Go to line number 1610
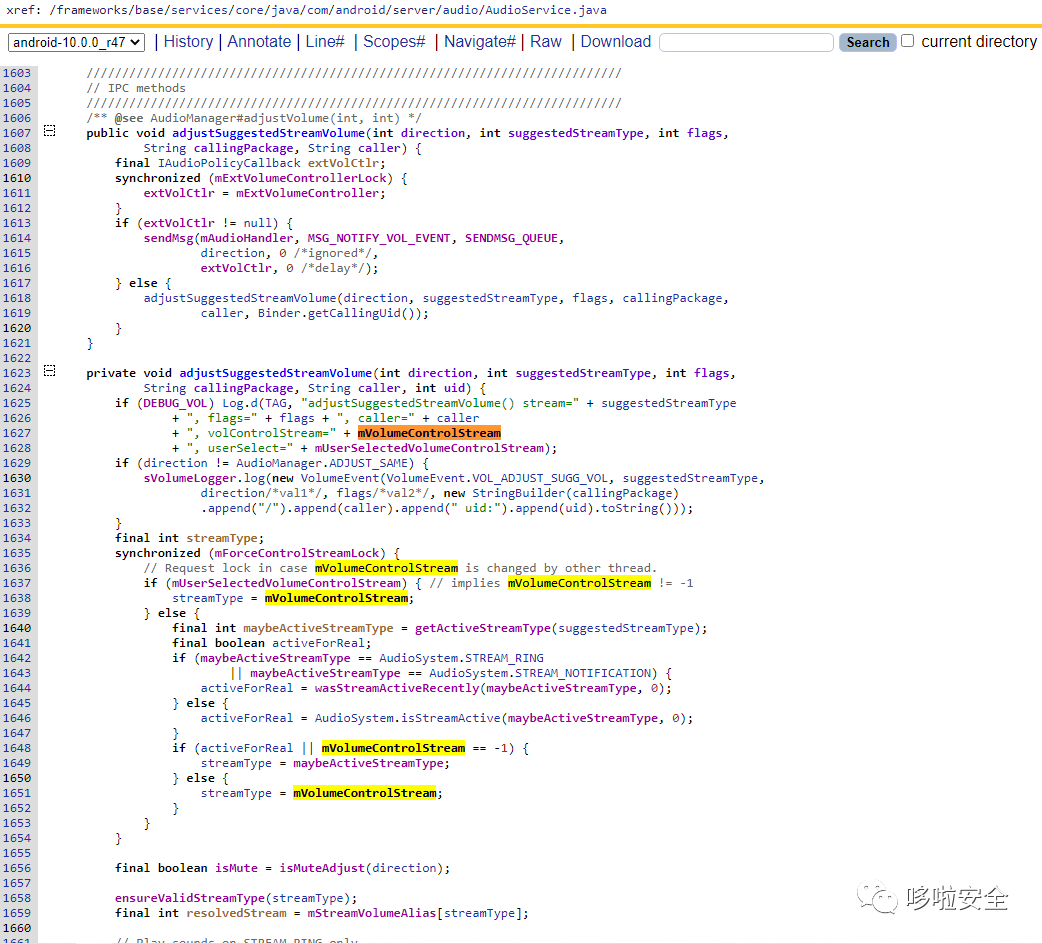 pyautogui.click(x=17, y=178)
